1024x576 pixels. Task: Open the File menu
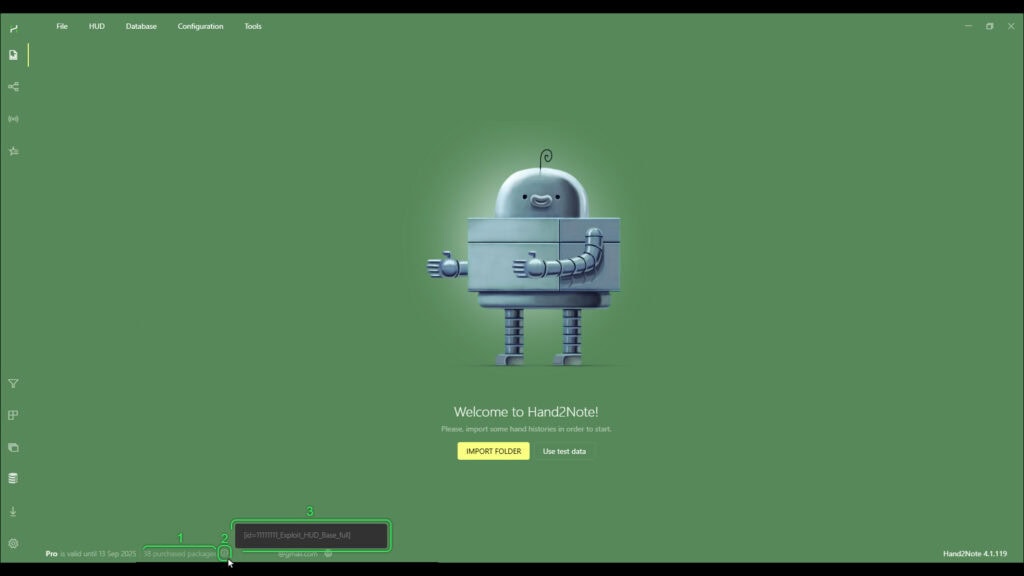pyautogui.click(x=62, y=26)
